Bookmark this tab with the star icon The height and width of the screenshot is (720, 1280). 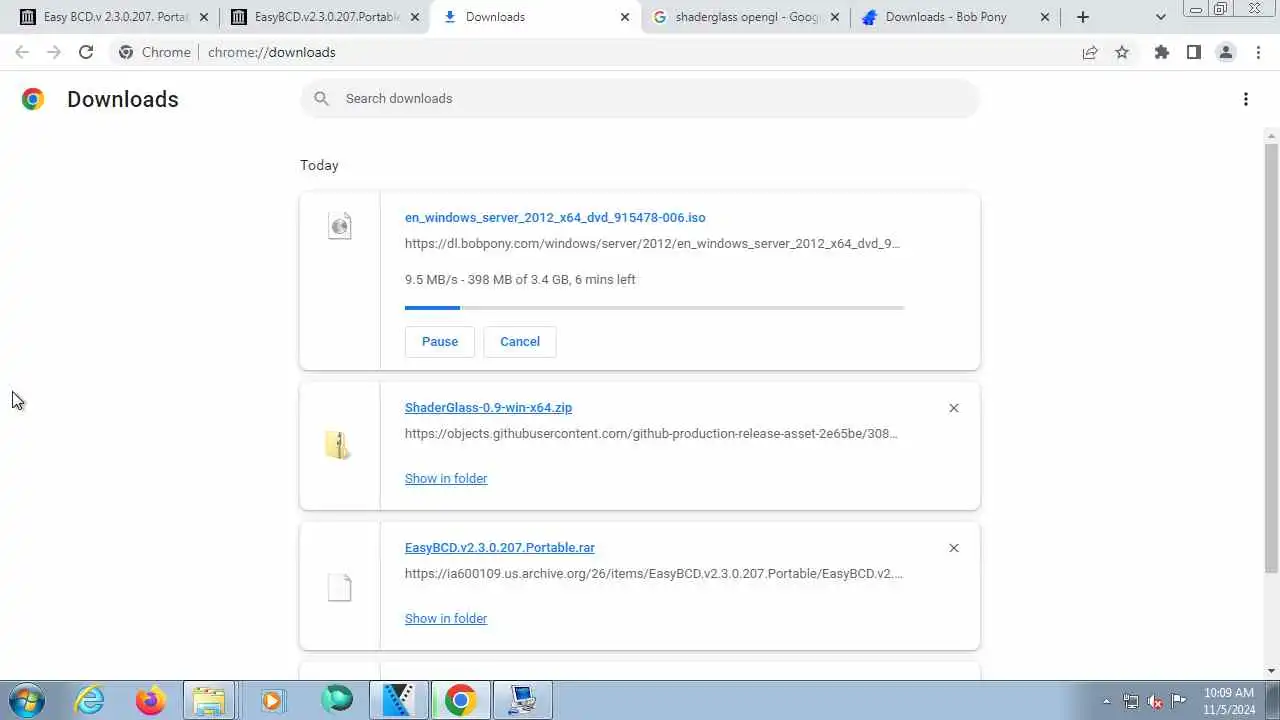[1122, 52]
